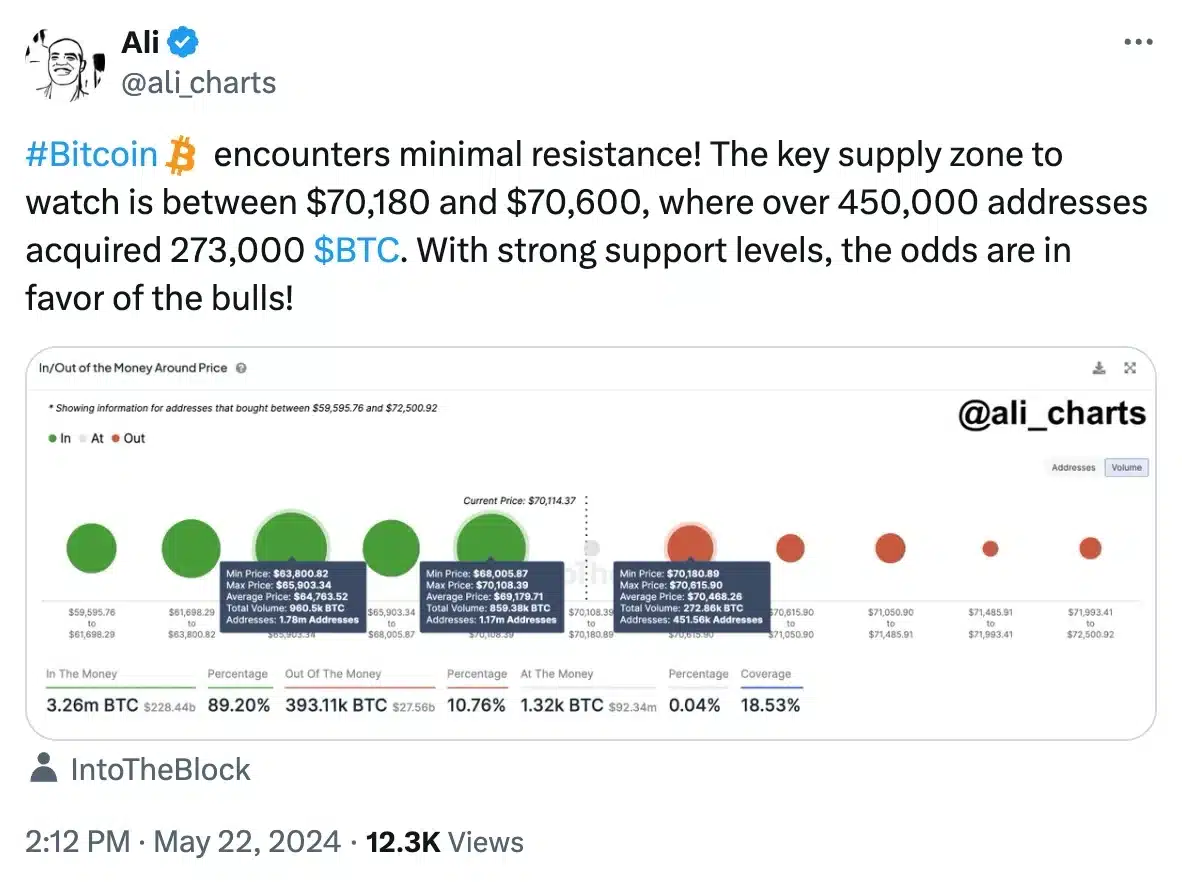Switch the chart to the Volume view
Viewport: 1182px width, 882px height.
point(1126,467)
